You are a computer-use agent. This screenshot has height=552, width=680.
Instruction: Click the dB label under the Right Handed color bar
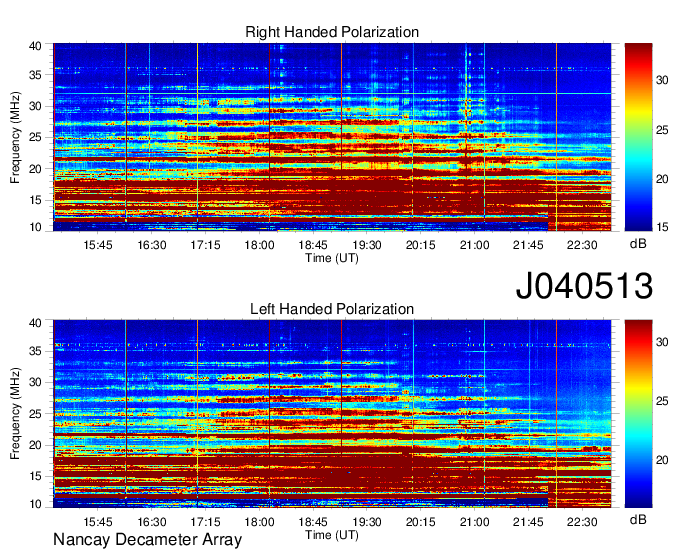pyautogui.click(x=638, y=244)
